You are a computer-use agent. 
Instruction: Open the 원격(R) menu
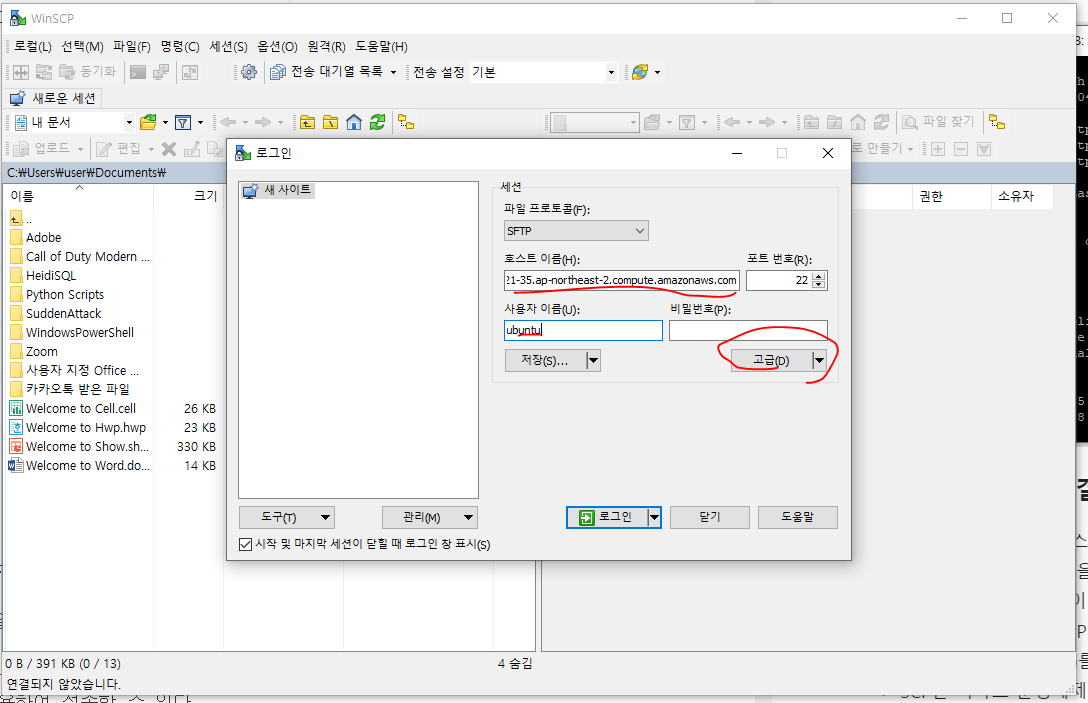pos(326,46)
